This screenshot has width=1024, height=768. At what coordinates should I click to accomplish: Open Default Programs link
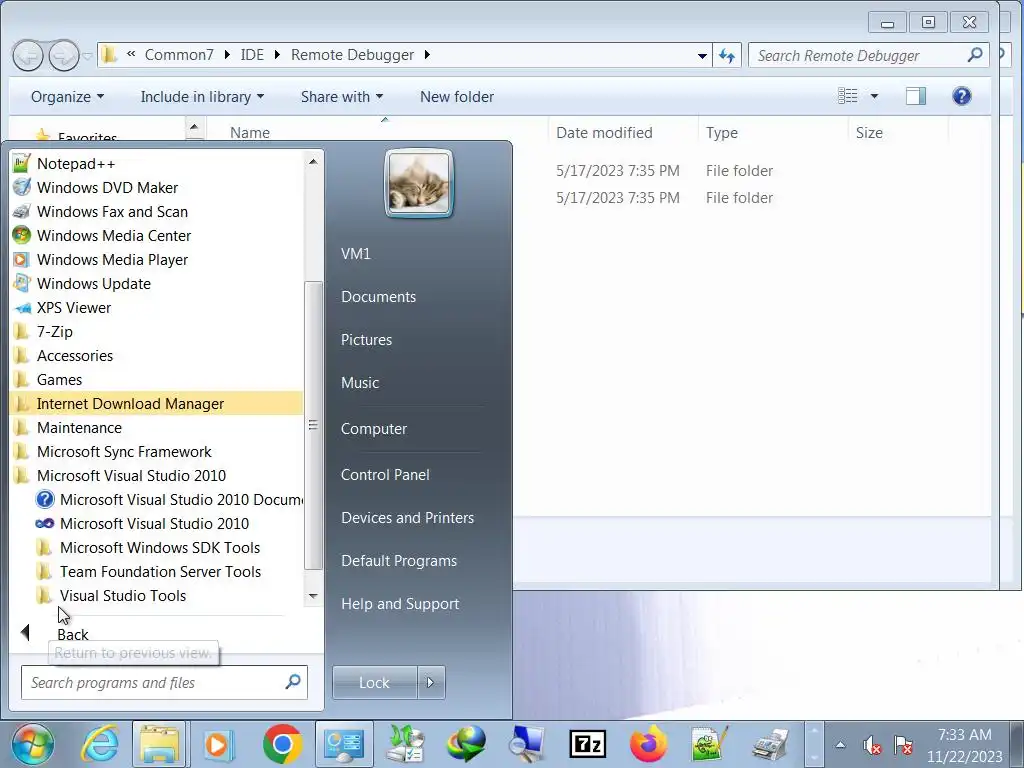click(398, 561)
